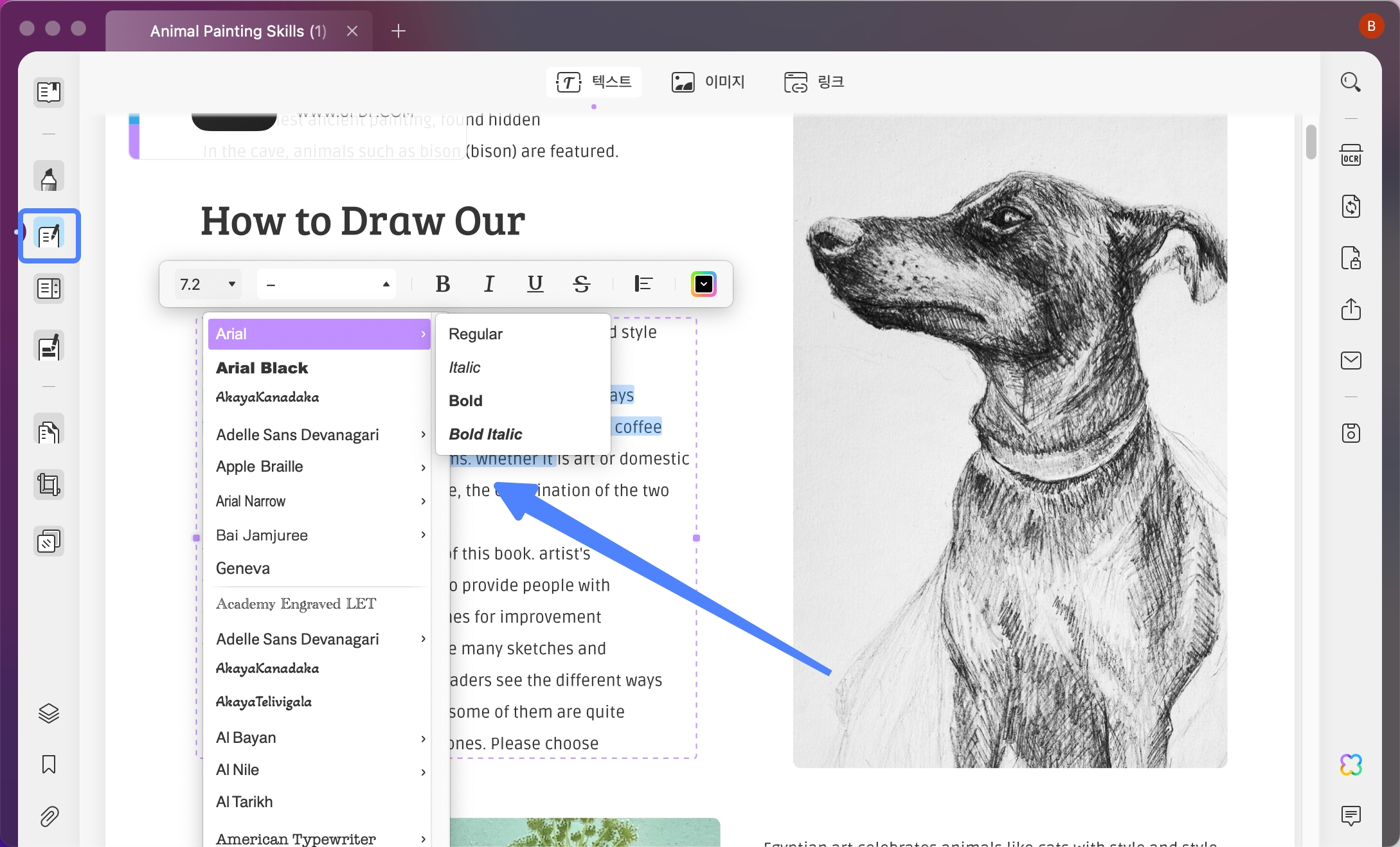Open the font size 7.2 dropdown
This screenshot has width=1400, height=847.
coord(208,284)
